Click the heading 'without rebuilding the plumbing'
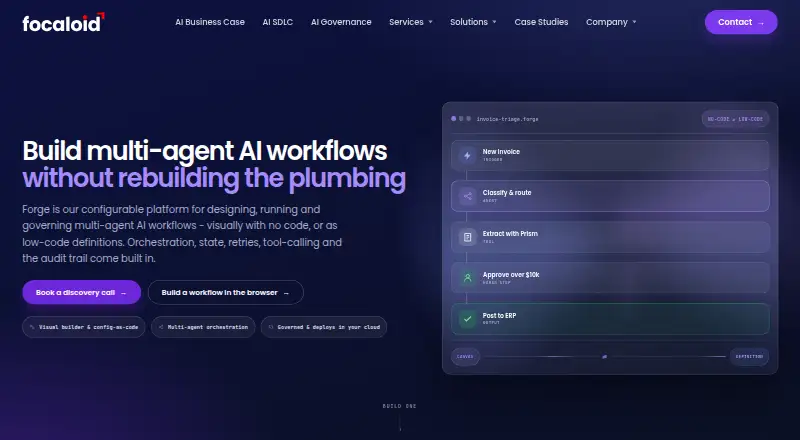The width and height of the screenshot is (800, 440). tap(214, 179)
